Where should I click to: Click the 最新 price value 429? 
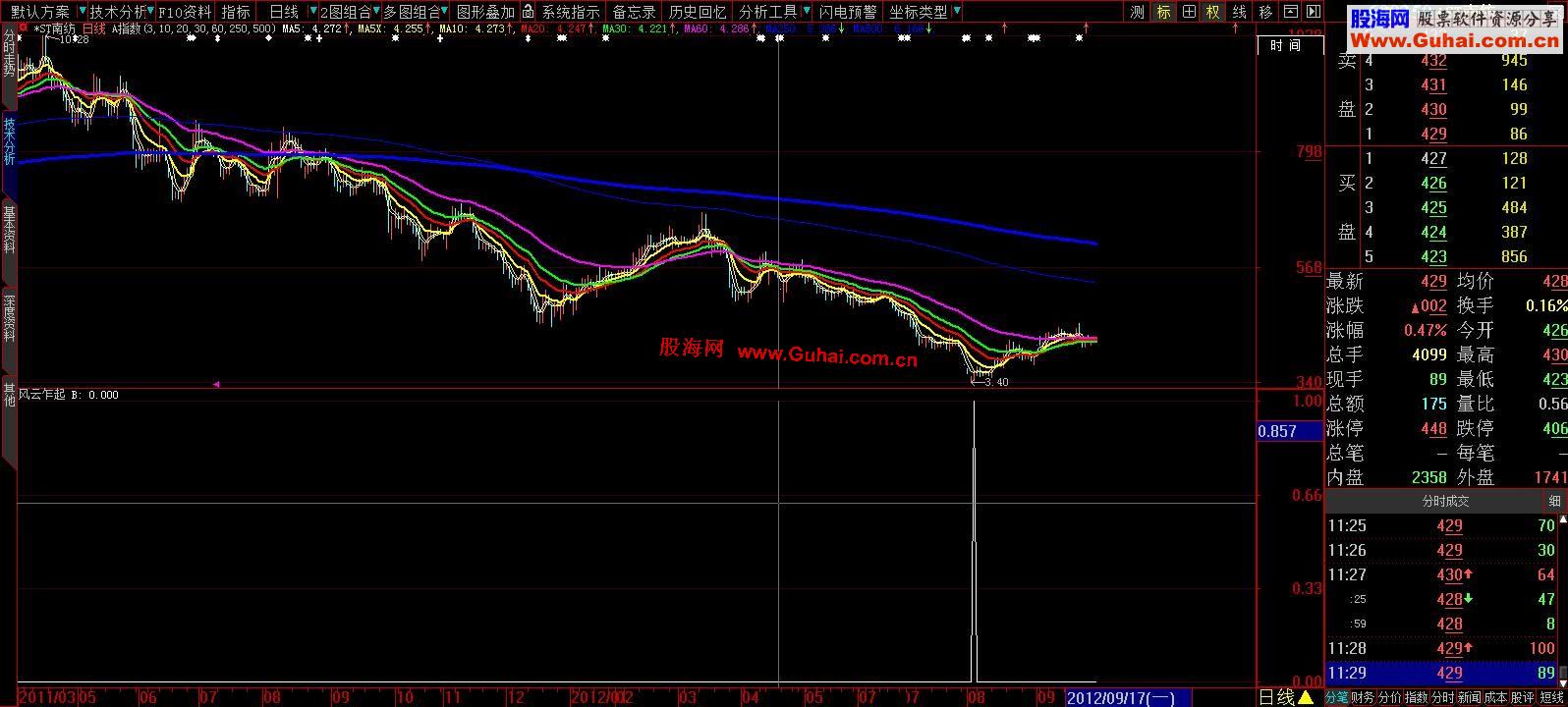[x=1433, y=281]
